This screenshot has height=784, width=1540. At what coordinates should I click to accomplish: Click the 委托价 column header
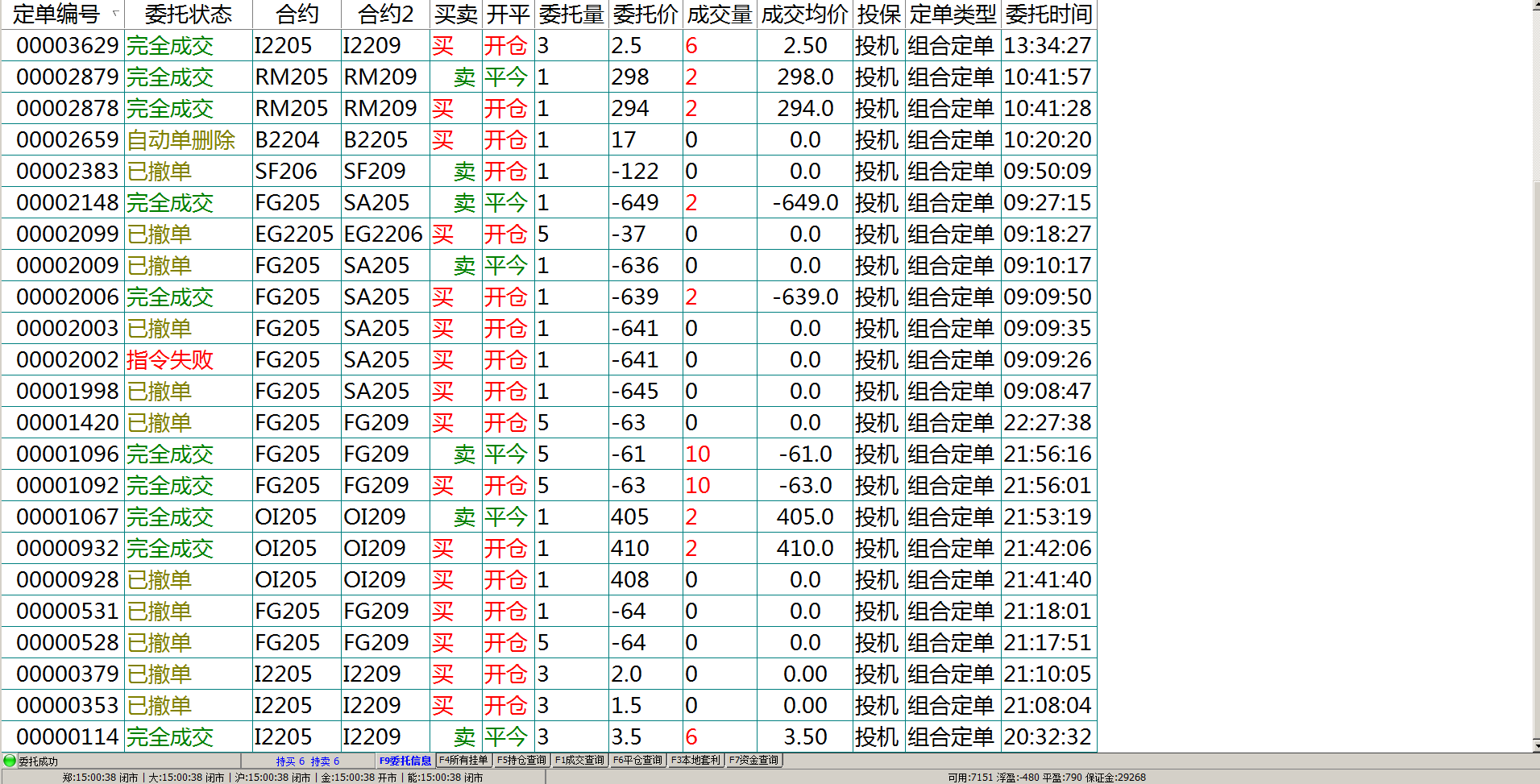pos(645,15)
